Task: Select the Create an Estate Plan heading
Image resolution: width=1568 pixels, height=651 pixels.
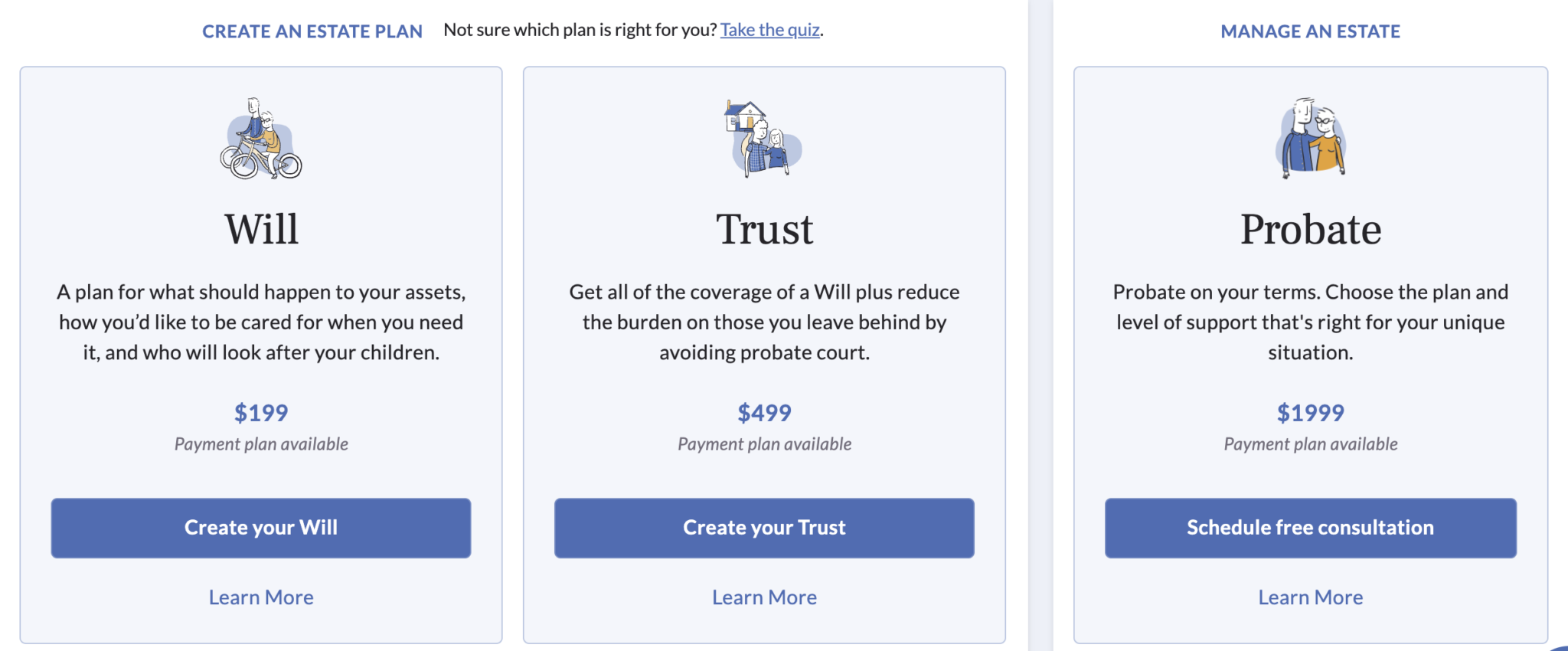Action: point(312,31)
